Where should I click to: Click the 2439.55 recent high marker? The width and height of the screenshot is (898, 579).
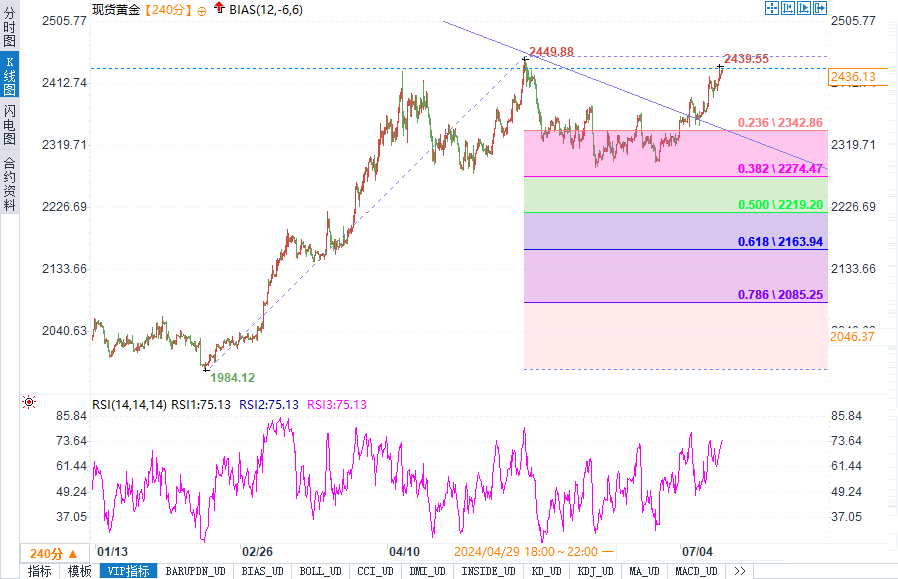746,58
